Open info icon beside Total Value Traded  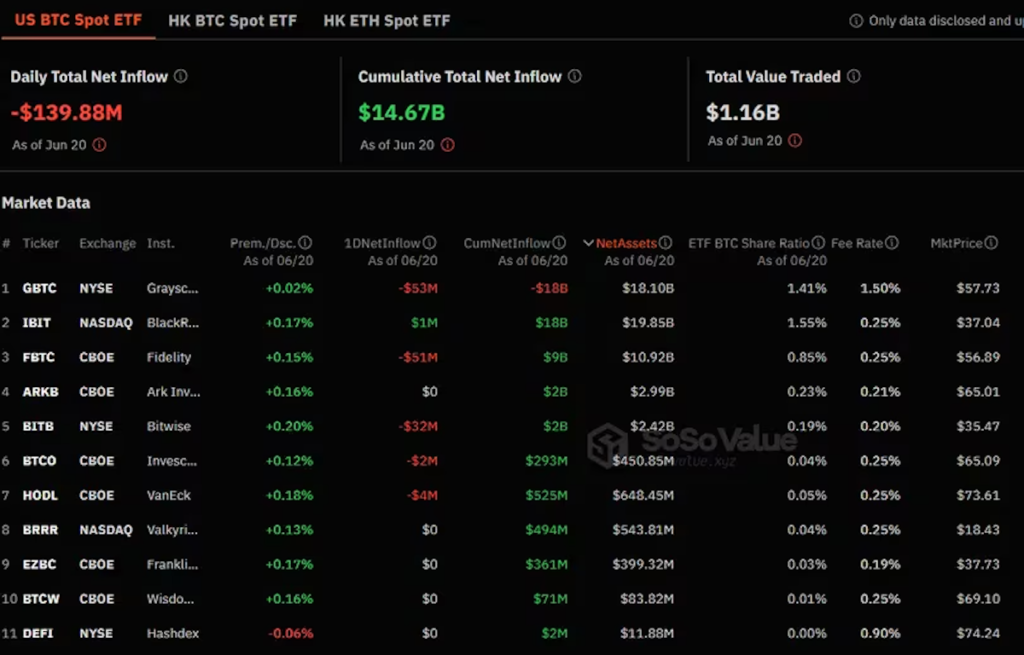(x=854, y=76)
